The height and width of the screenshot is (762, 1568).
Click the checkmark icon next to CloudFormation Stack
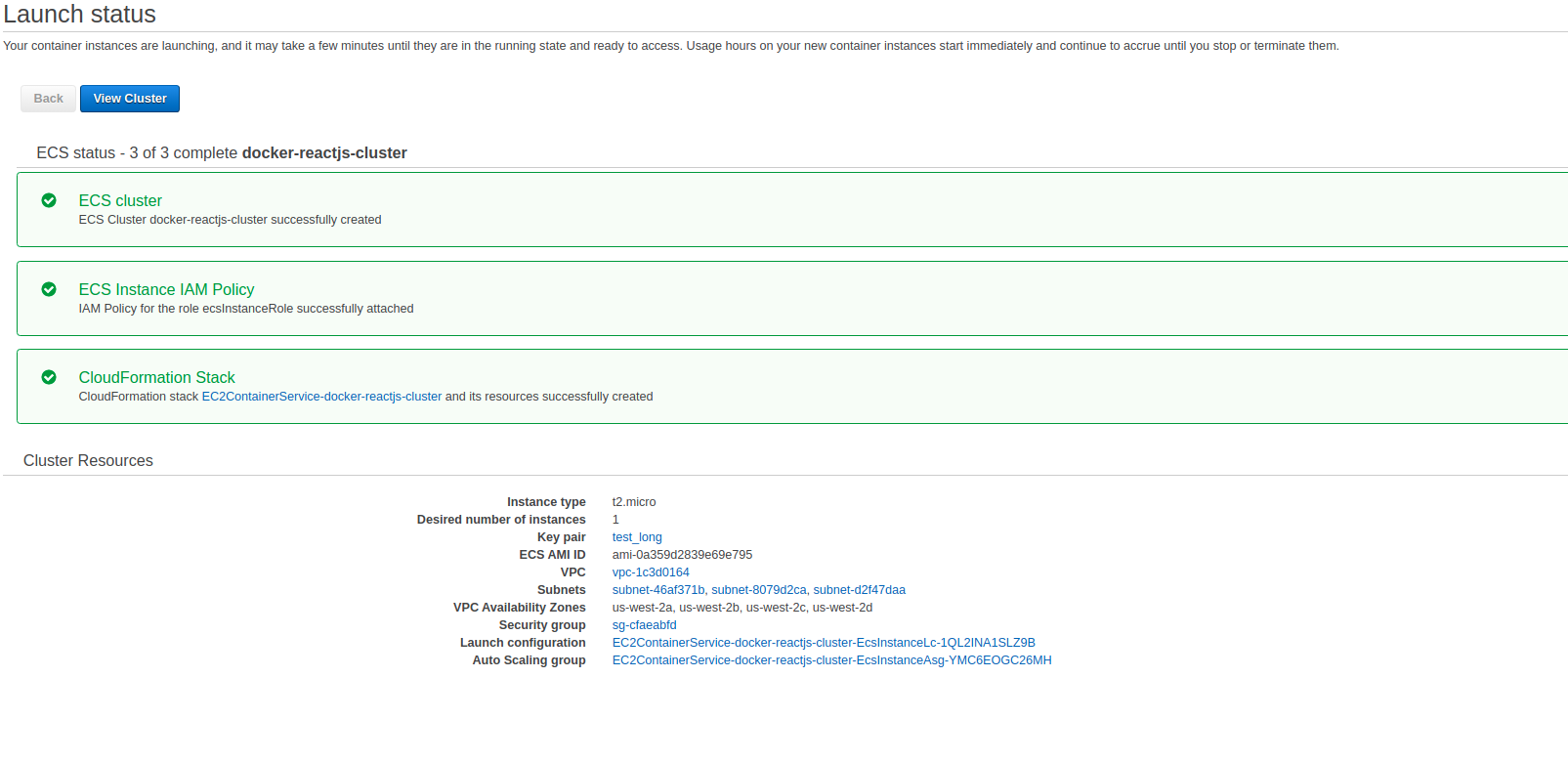49,377
